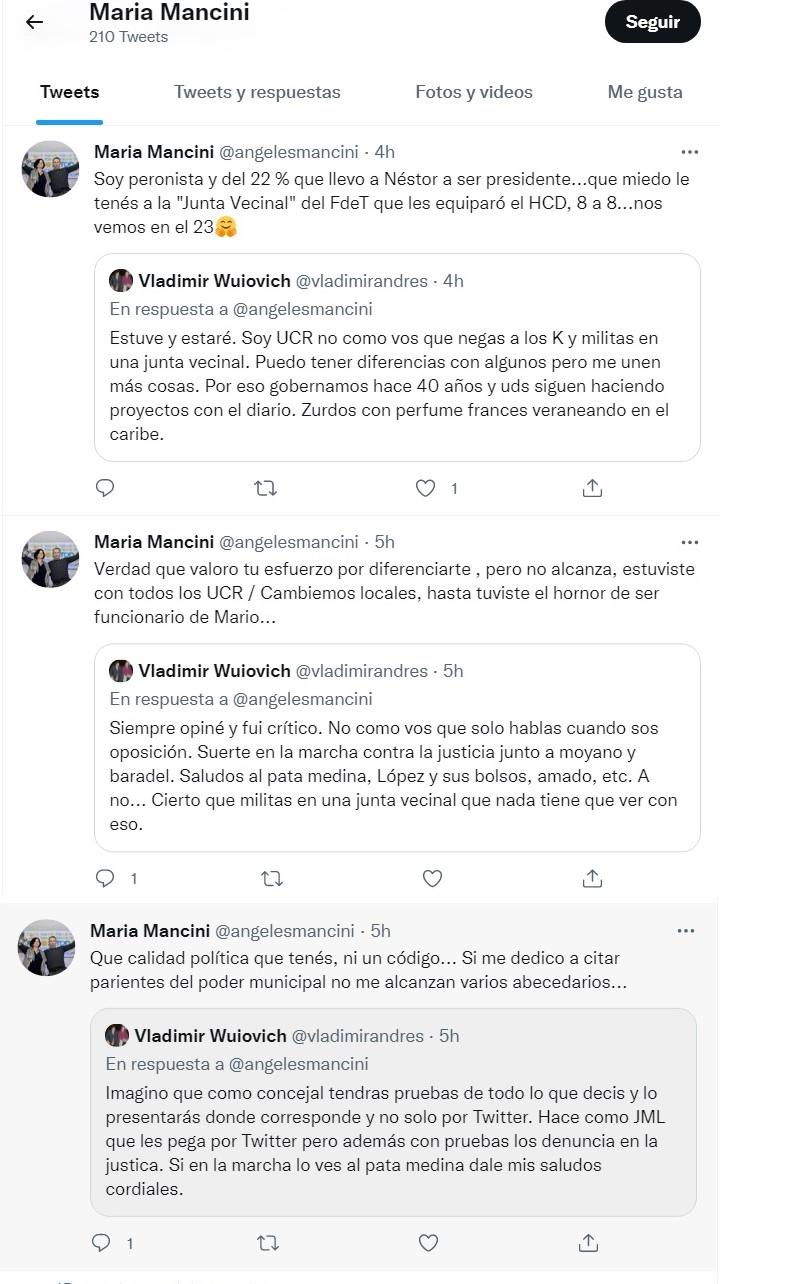Reply to the 'Soy peronista' tweet
This screenshot has width=812, height=1284.
pyautogui.click(x=105, y=488)
